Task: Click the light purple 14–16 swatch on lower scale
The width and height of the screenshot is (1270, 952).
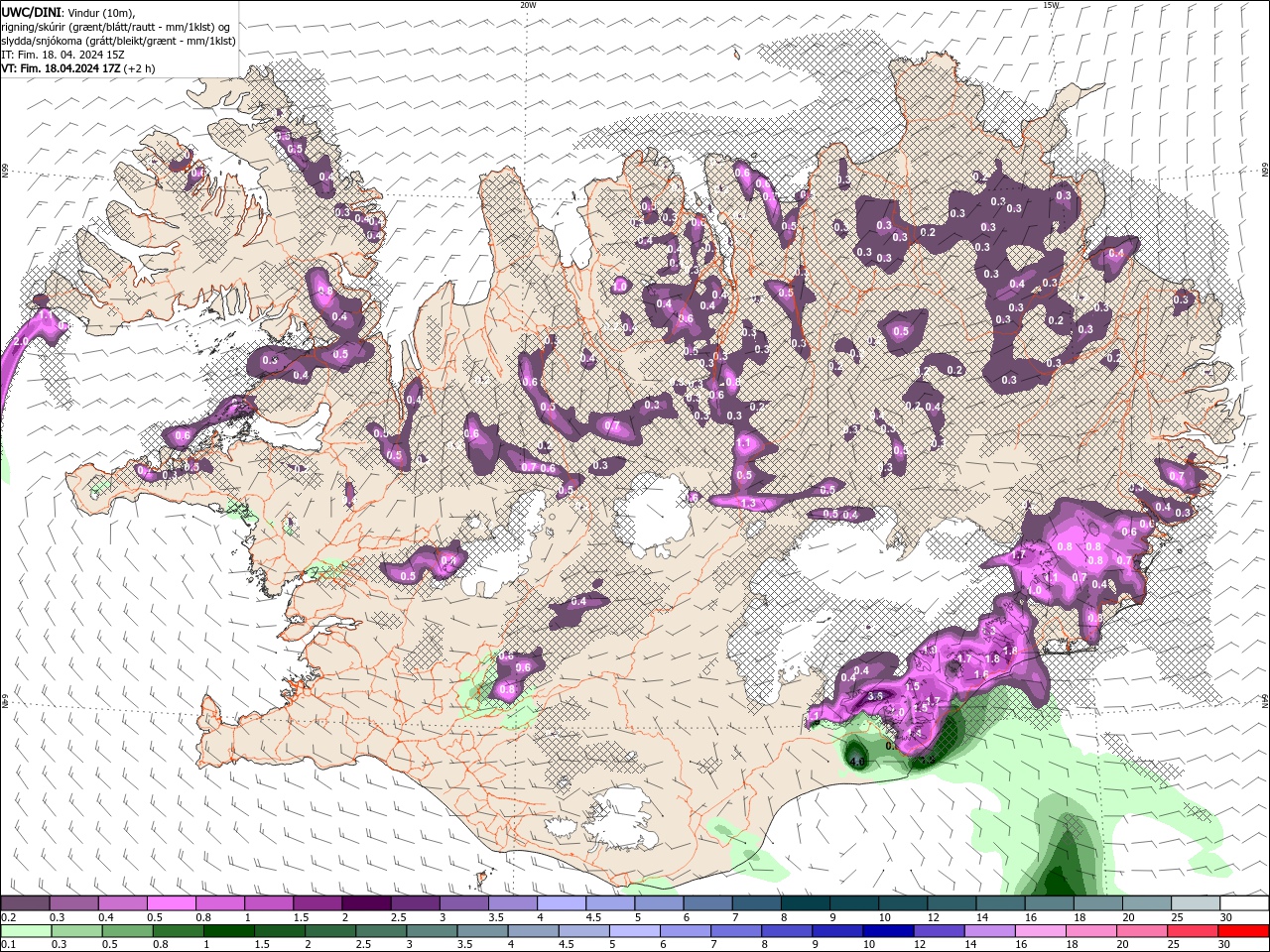Action: click(990, 931)
